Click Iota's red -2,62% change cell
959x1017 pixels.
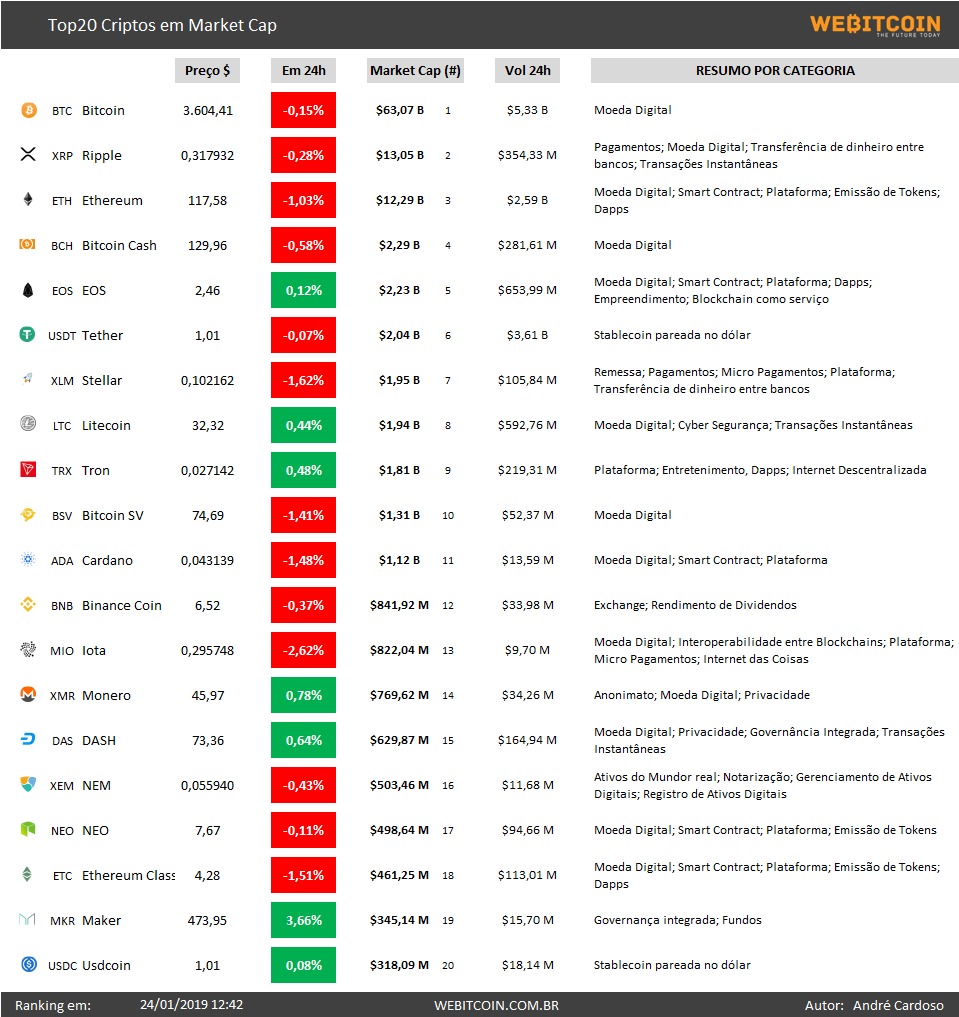[303, 650]
